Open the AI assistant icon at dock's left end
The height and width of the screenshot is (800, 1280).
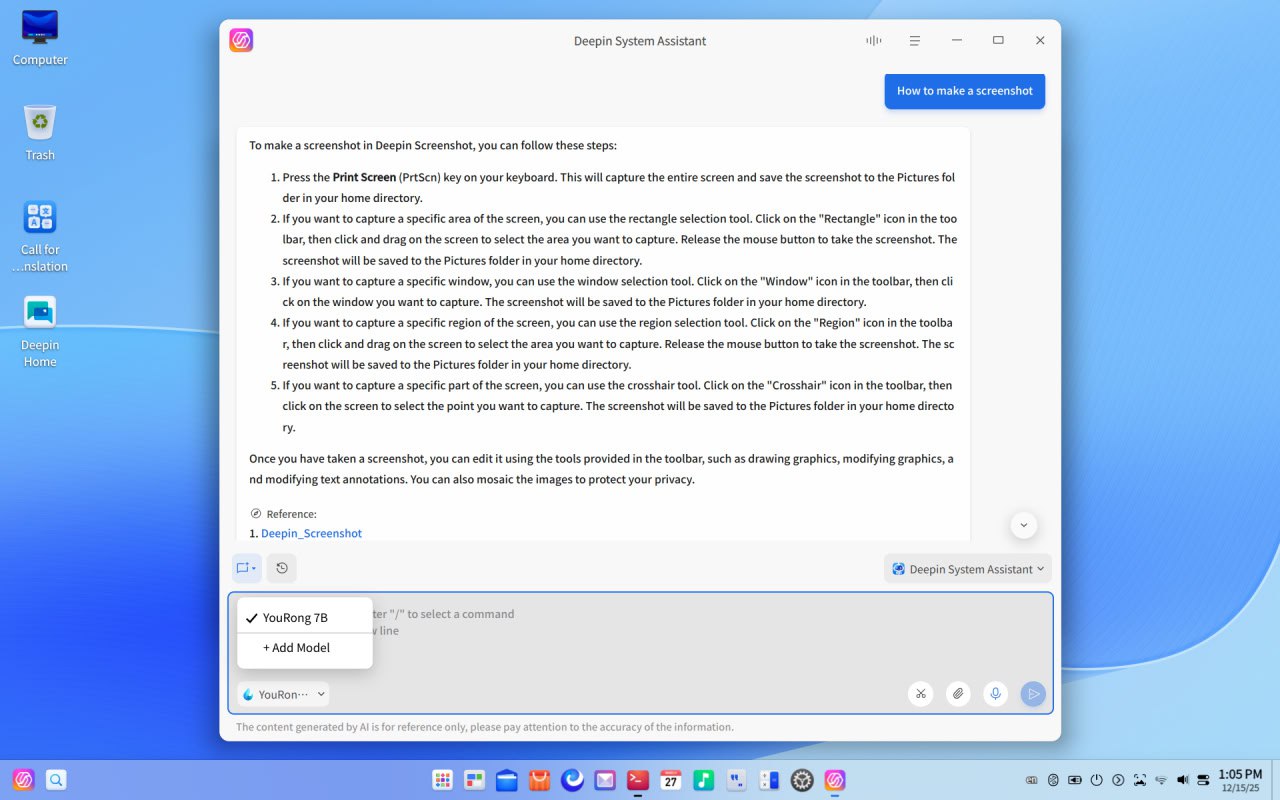point(24,780)
